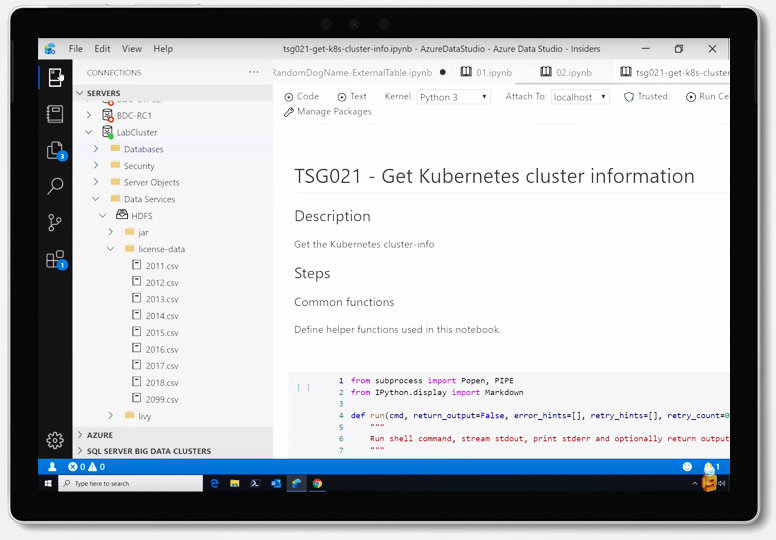The height and width of the screenshot is (540, 776).
Task: Open the Notebooks view in the activity bar
Action: tap(55, 114)
